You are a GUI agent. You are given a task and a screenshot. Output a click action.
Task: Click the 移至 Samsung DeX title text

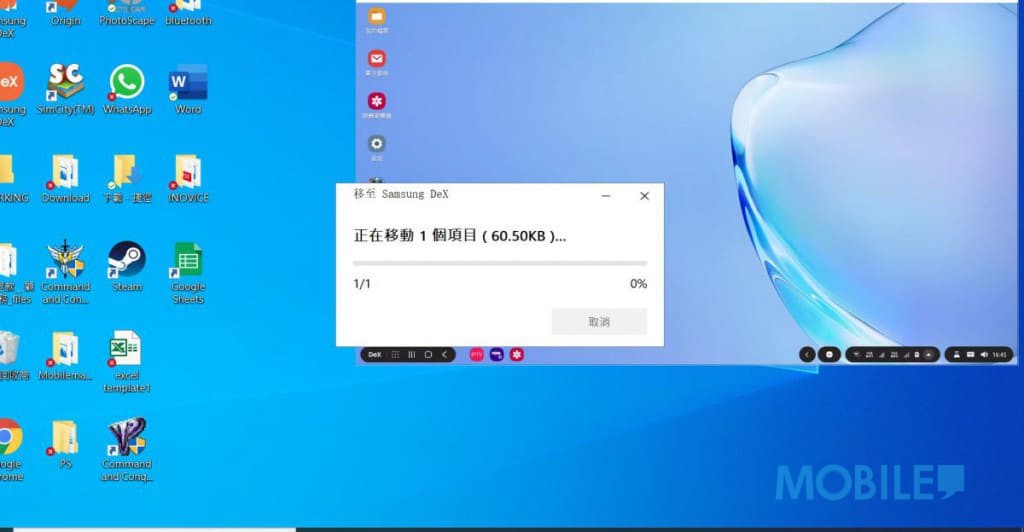[x=401, y=195]
